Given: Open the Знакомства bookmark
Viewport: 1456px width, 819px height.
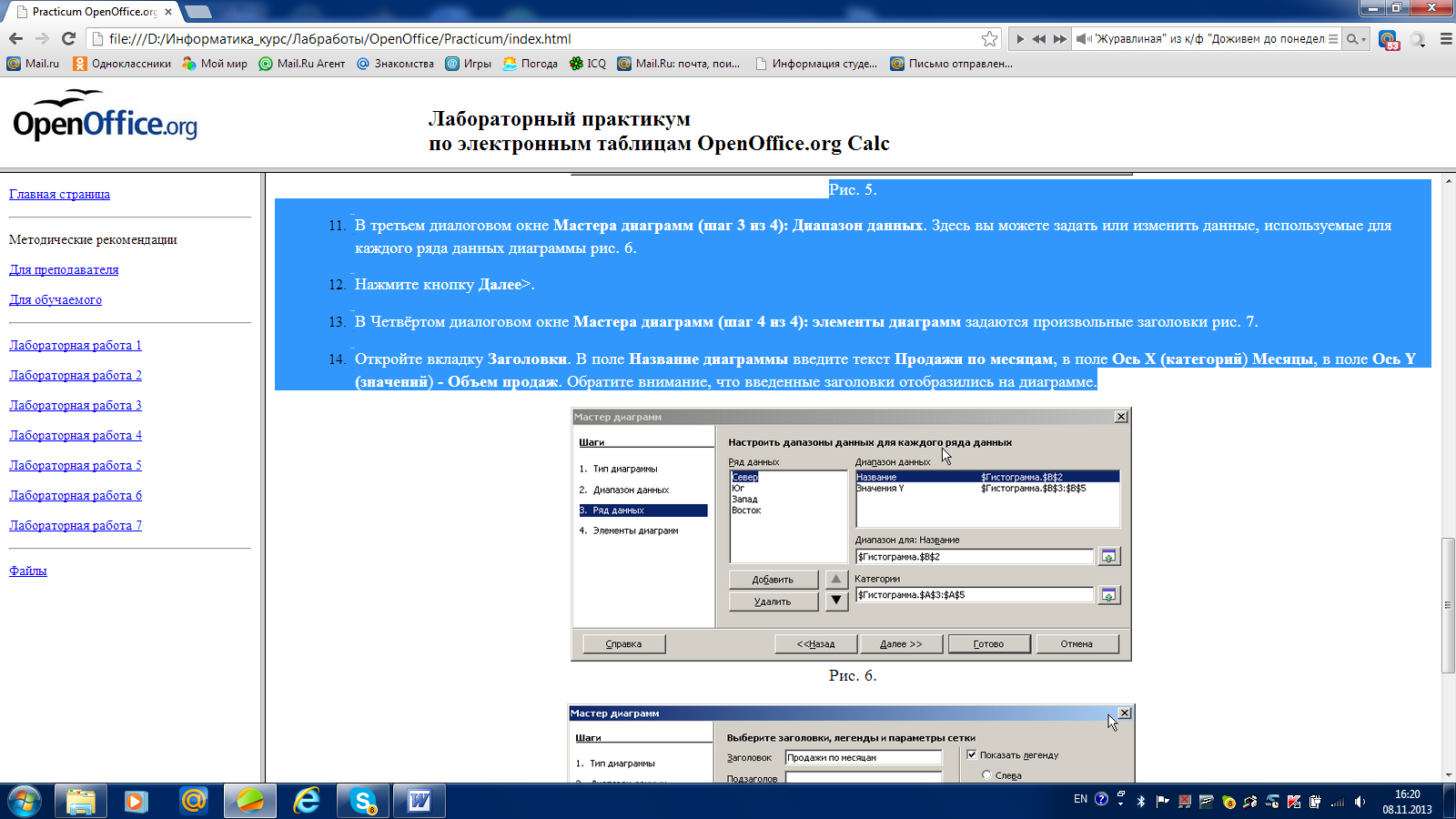Looking at the screenshot, I should 395,64.
